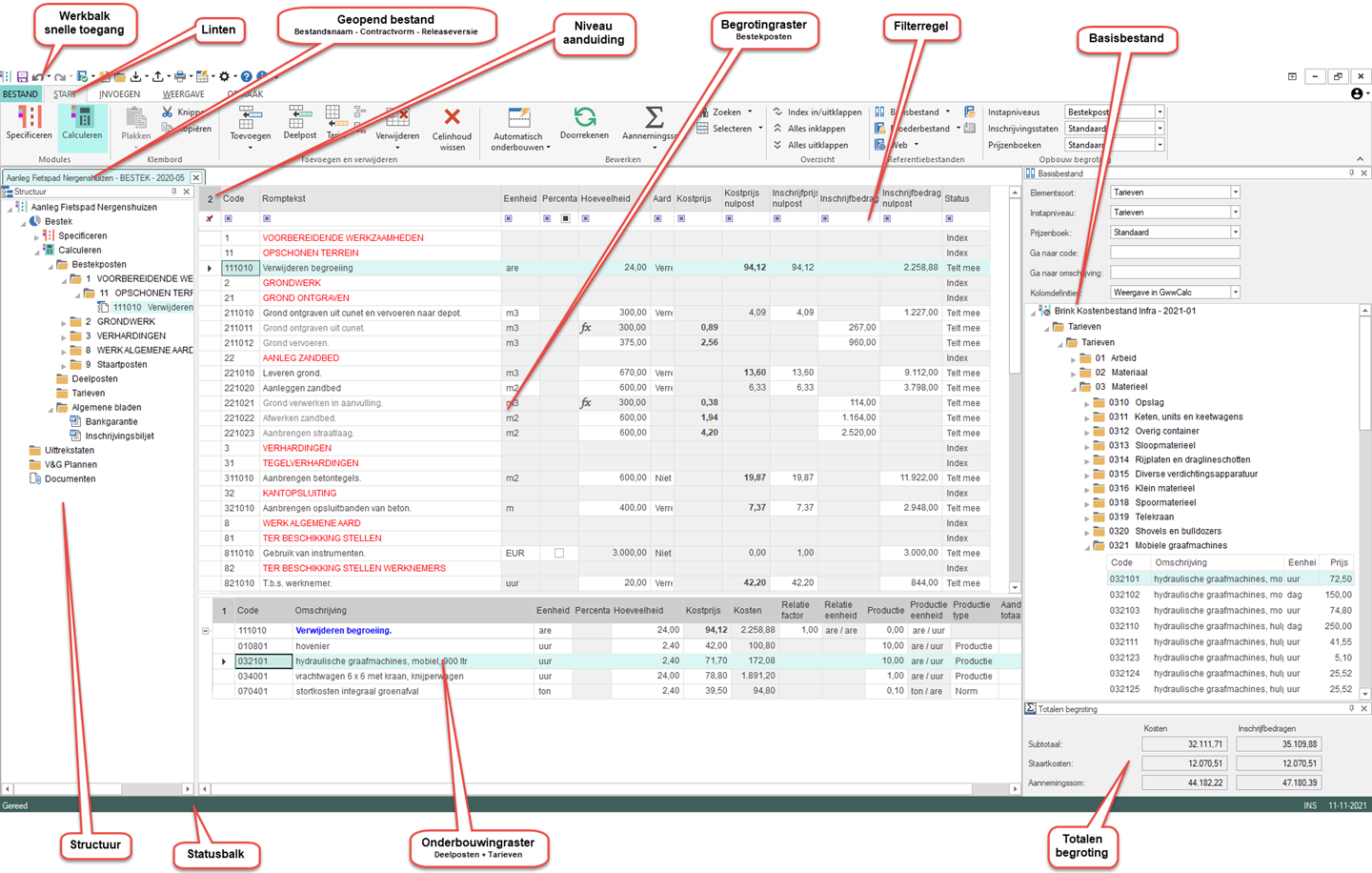Viewport: 1372px width, 873px height.
Task: Open the Selecteren dropdown
Action: point(759,129)
